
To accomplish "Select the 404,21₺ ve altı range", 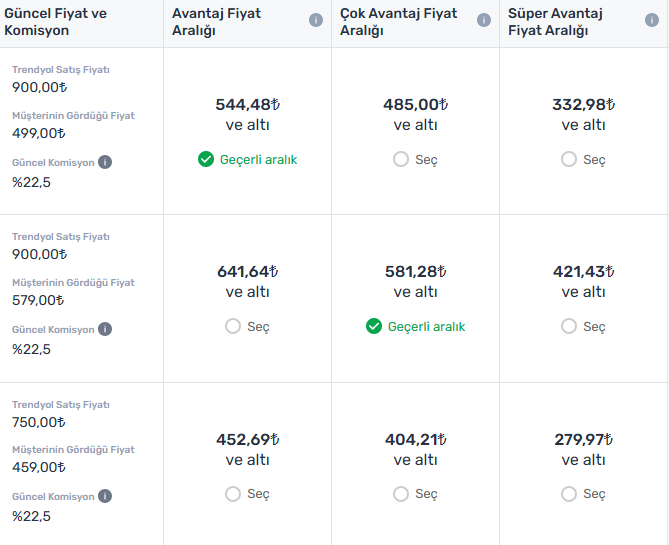I will pos(401,494).
